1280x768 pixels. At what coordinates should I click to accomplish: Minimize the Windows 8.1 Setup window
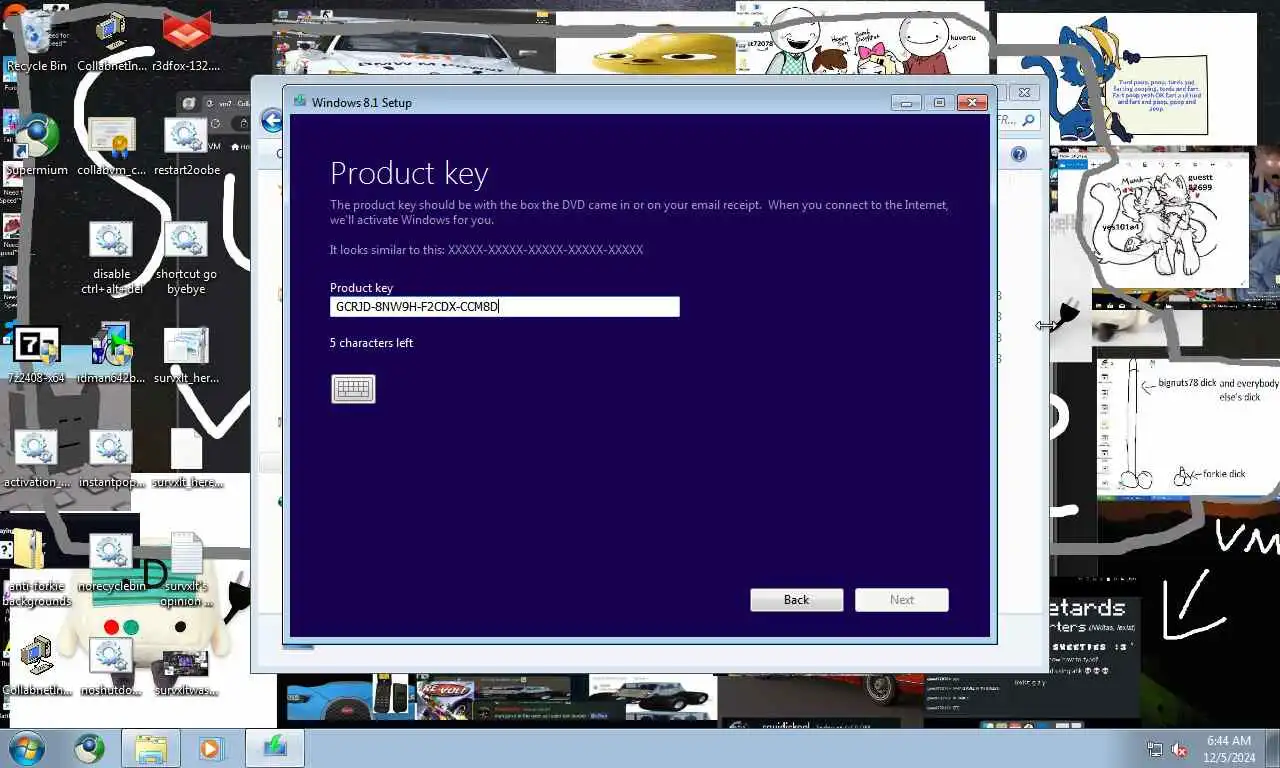906,102
